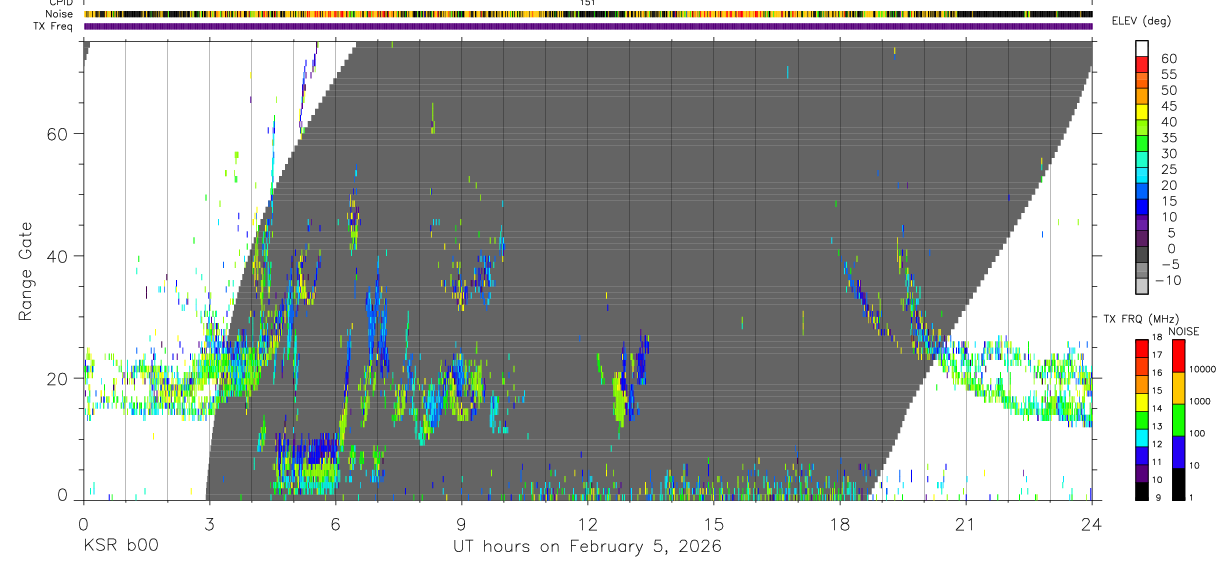The image size is (1228, 567).
Task: Click the purple swatch in TX FRQ legend
Action: pyautogui.click(x=1142, y=474)
